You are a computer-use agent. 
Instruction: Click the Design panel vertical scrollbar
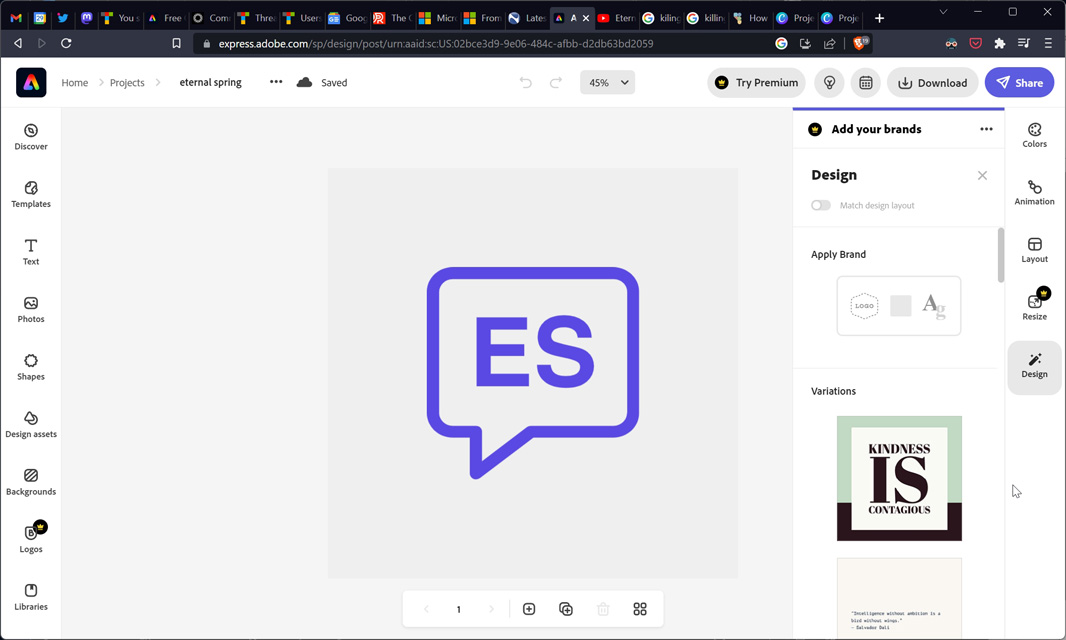click(1000, 255)
